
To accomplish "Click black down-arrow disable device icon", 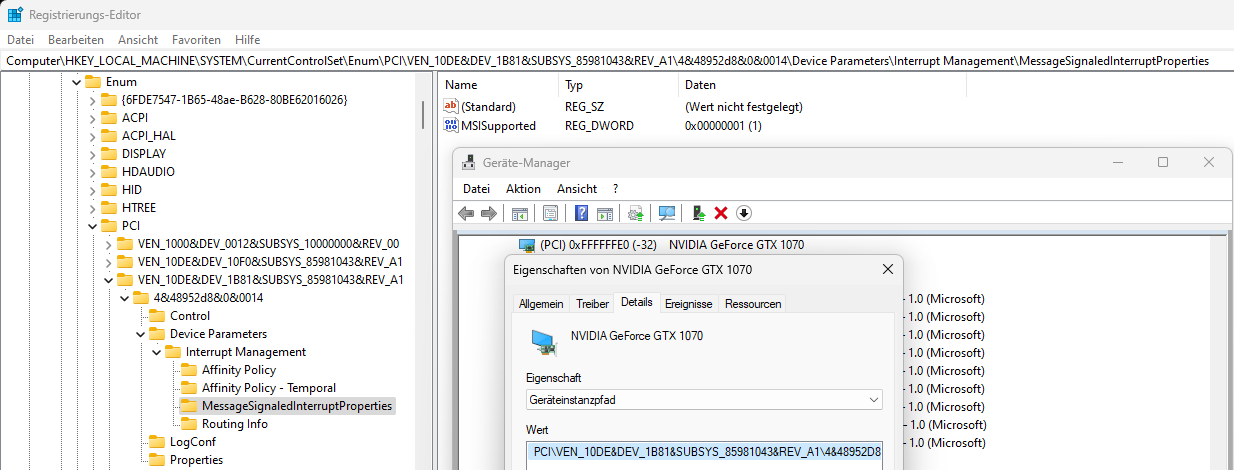I will click(743, 213).
